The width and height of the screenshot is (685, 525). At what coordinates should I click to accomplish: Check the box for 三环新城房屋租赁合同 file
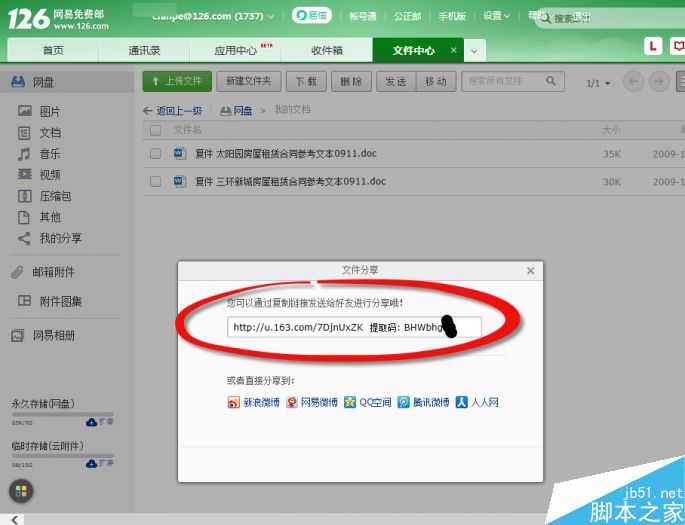click(155, 182)
